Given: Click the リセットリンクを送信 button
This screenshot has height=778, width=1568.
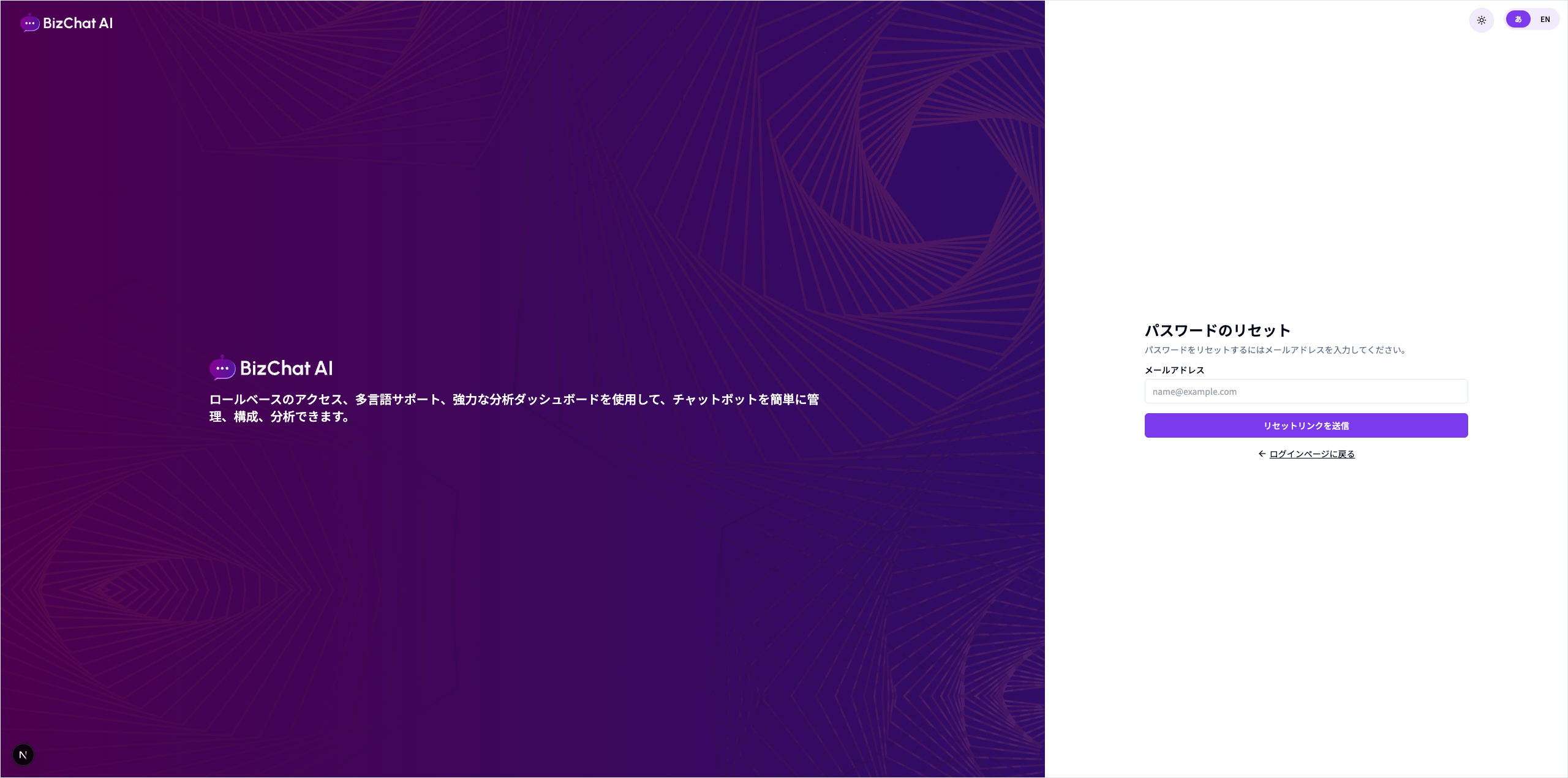Looking at the screenshot, I should [1306, 425].
